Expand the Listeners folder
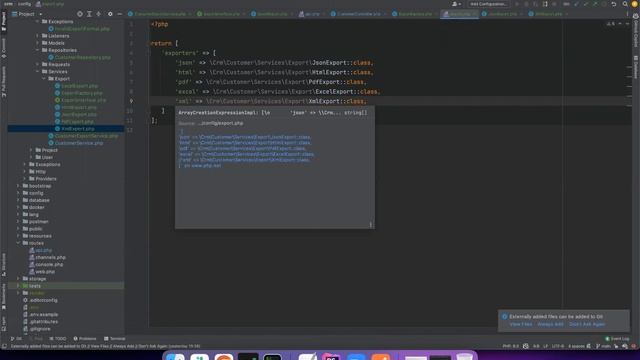Screen dimensions: 640x360 coord(38,36)
